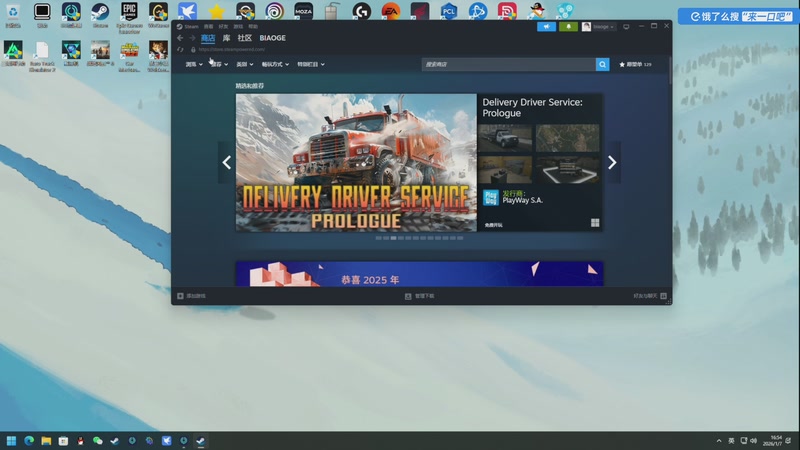Click add a game at bottom left
Screen dimensions: 800x450
click(x=191, y=296)
